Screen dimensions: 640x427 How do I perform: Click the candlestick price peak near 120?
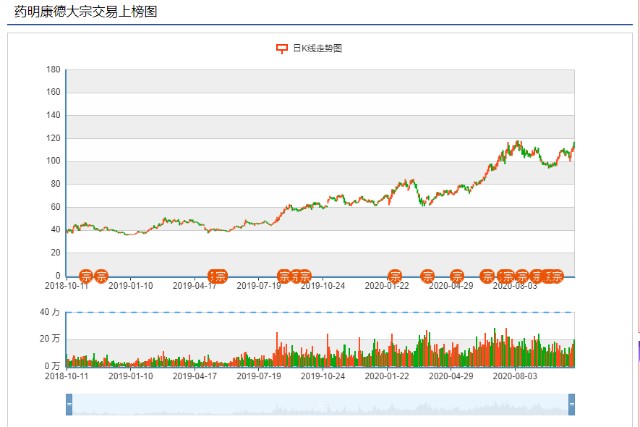(x=518, y=143)
